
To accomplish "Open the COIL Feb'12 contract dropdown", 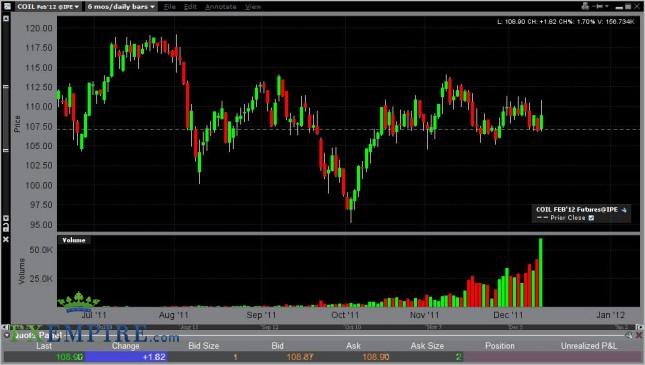I will (x=48, y=7).
